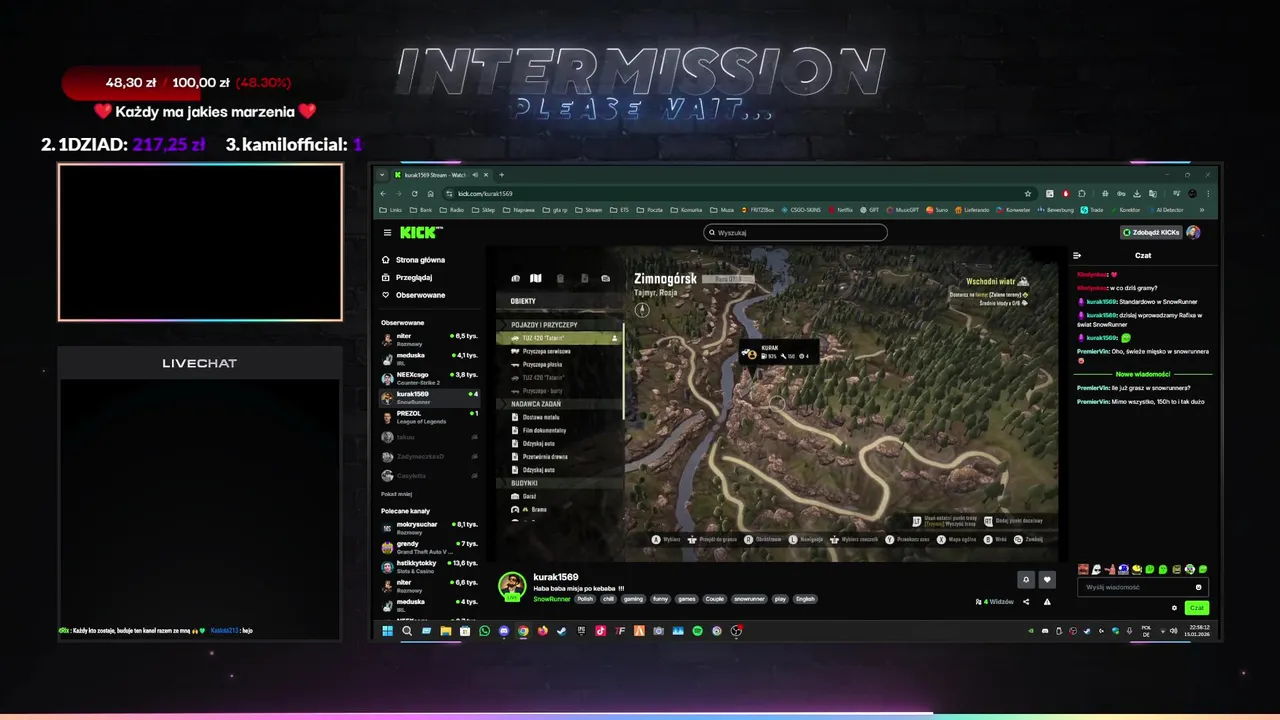1280x720 pixels.
Task: Click the report warning triangle icon
Action: (x=1047, y=602)
